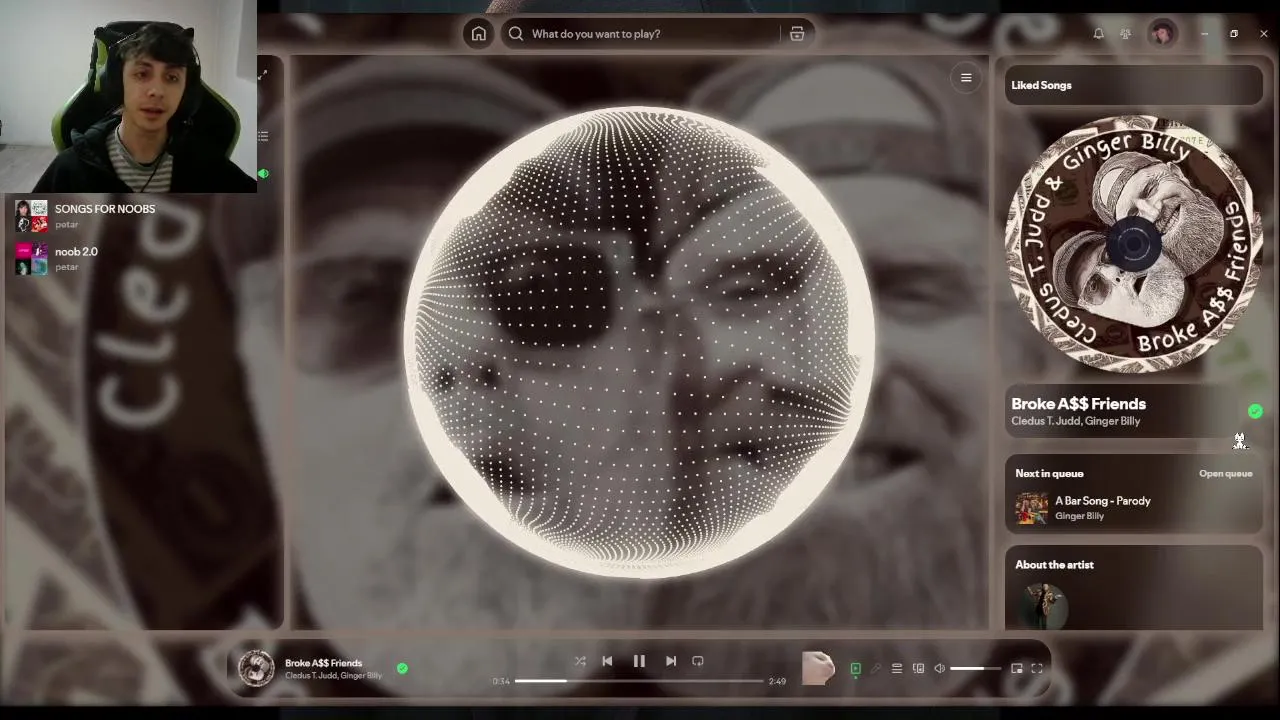Image resolution: width=1280 pixels, height=720 pixels.
Task: Go to the Spotify Home icon
Action: (x=479, y=34)
